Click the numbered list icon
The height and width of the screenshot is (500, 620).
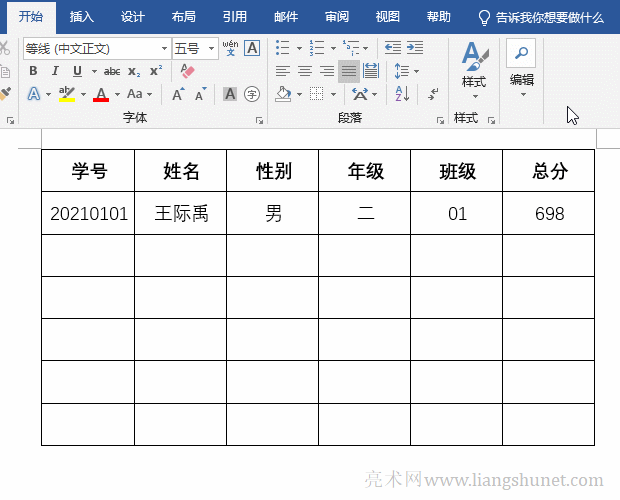click(x=317, y=48)
